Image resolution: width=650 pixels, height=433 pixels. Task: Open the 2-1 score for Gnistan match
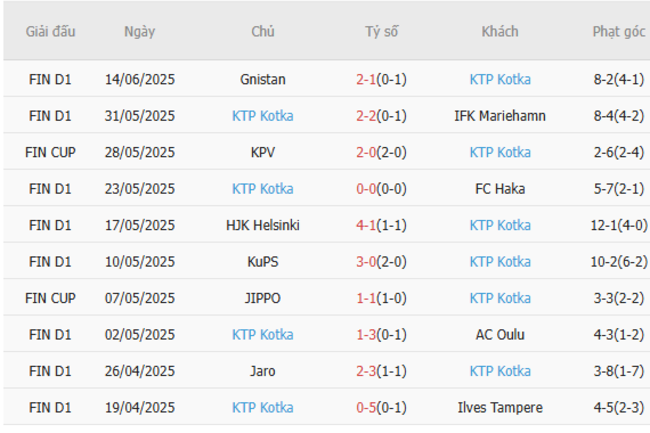(x=381, y=79)
